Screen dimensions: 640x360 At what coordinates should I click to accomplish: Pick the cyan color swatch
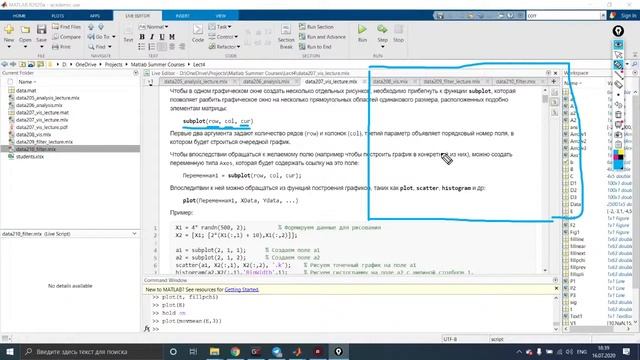(x=618, y=164)
